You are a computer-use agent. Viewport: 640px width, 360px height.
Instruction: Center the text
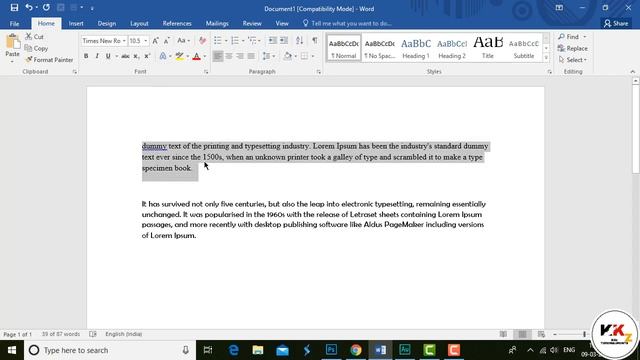[229, 56]
